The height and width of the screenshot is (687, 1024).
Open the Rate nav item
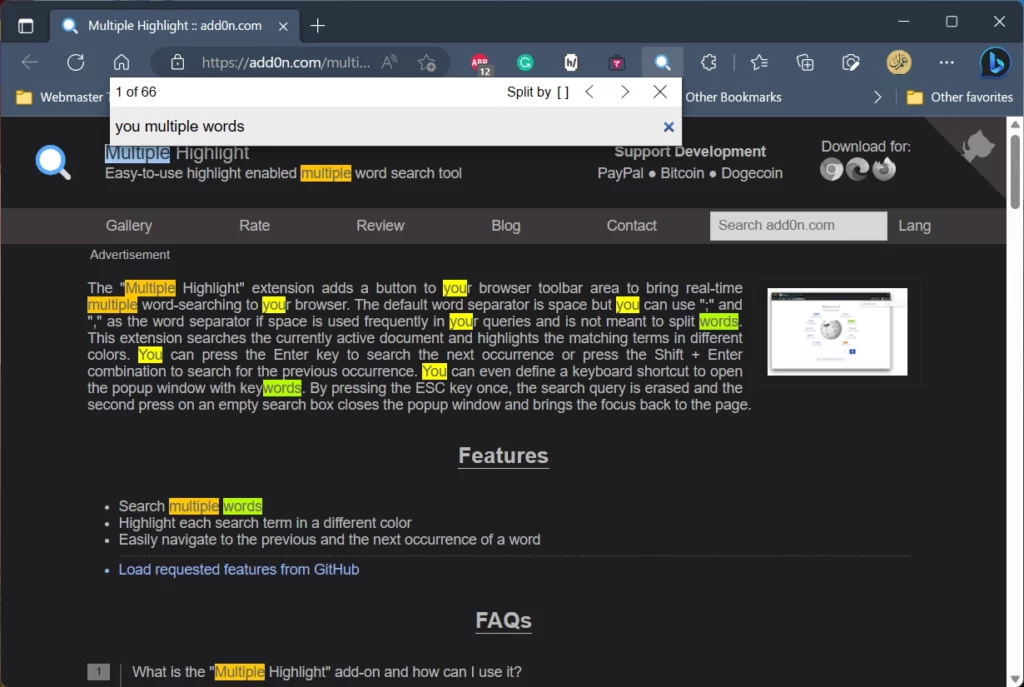pyautogui.click(x=254, y=225)
